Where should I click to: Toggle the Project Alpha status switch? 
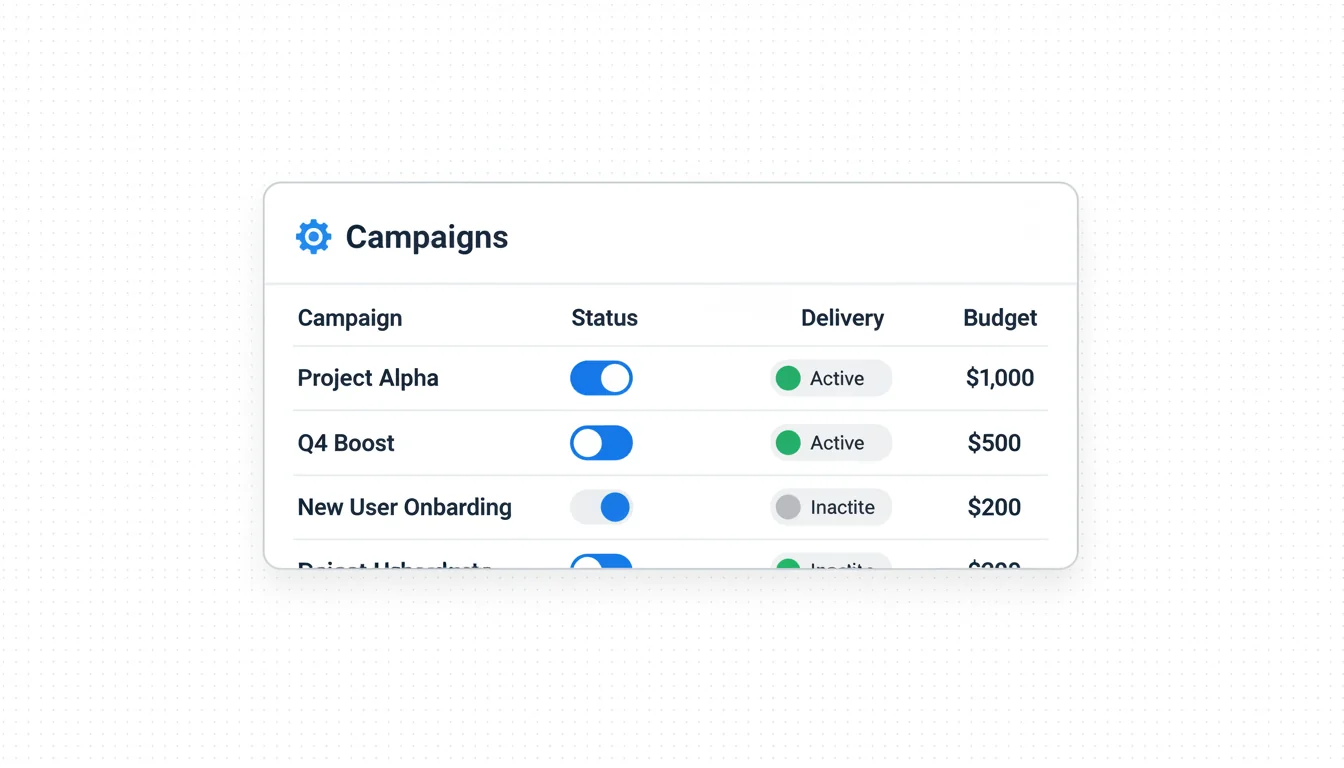tap(601, 378)
